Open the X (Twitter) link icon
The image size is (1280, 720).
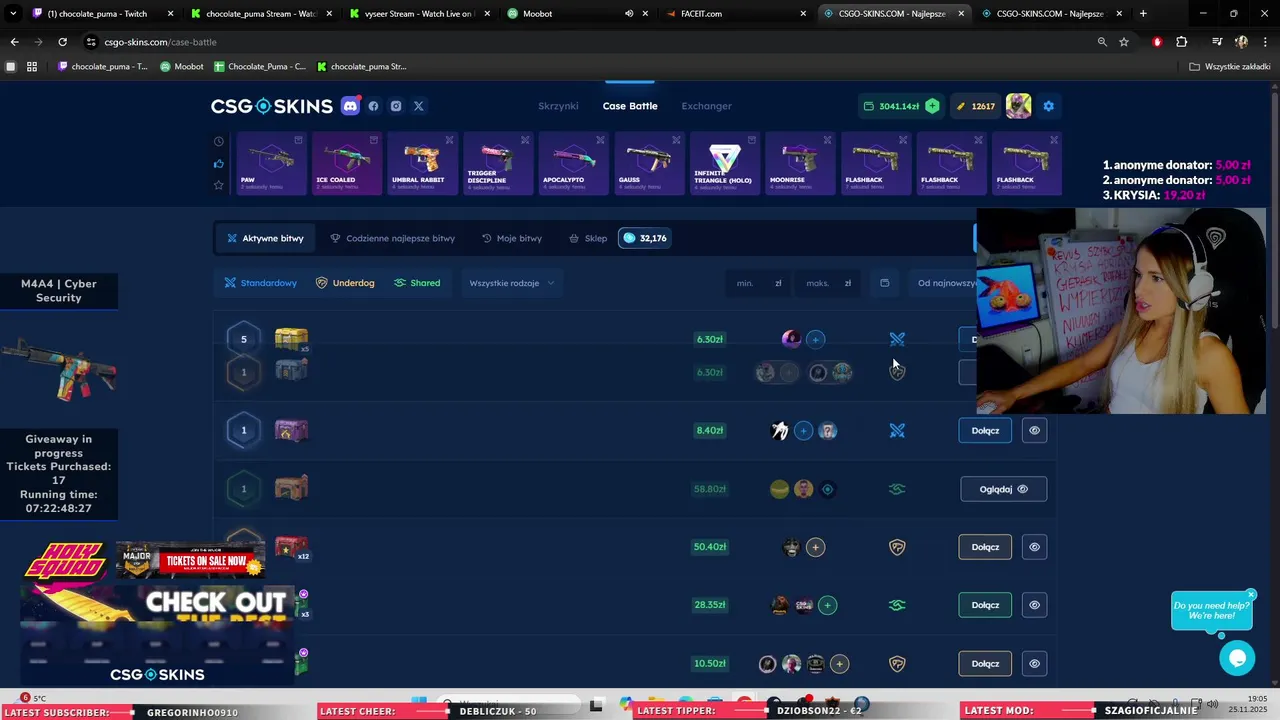click(419, 106)
